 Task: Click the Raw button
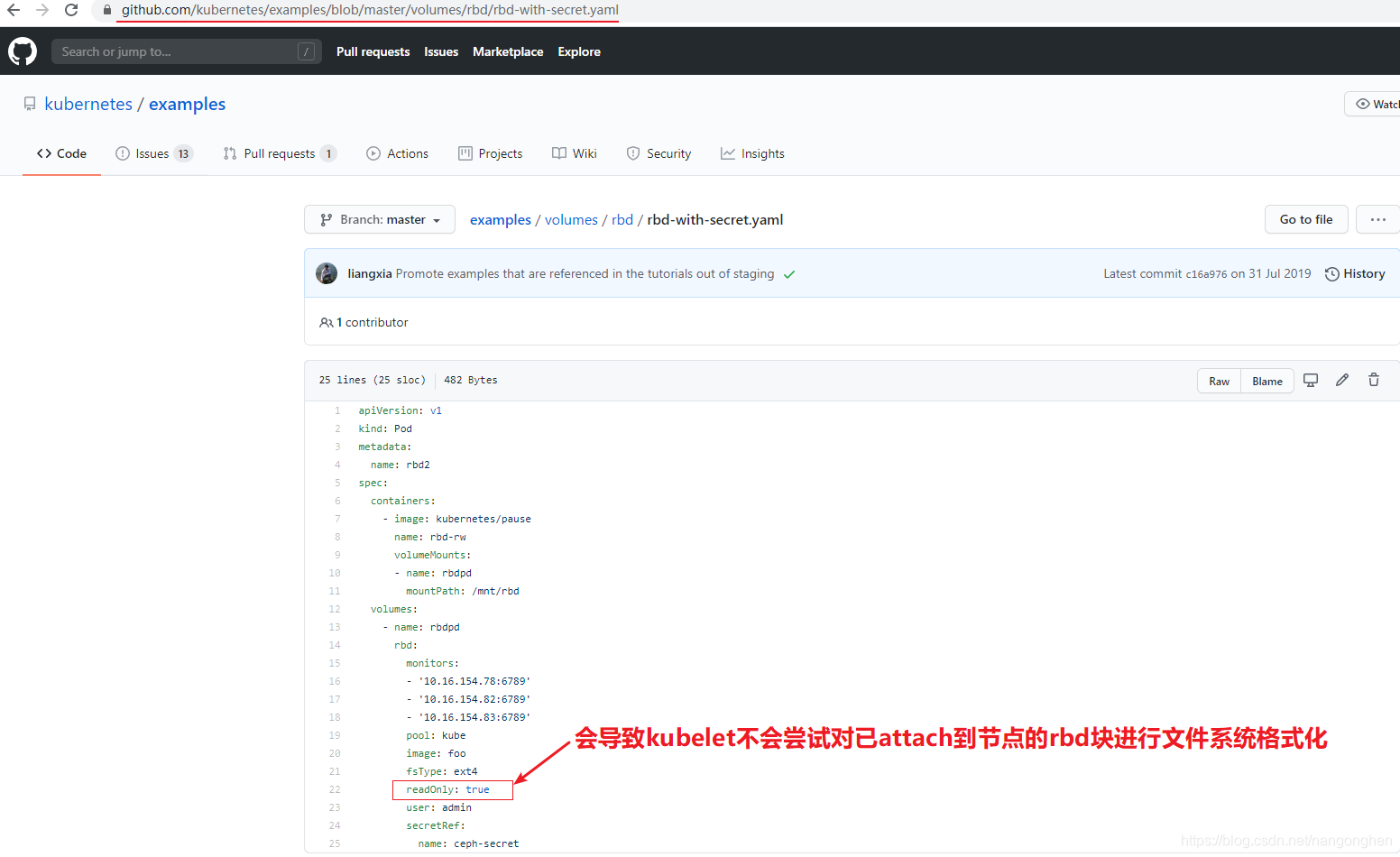(1219, 381)
